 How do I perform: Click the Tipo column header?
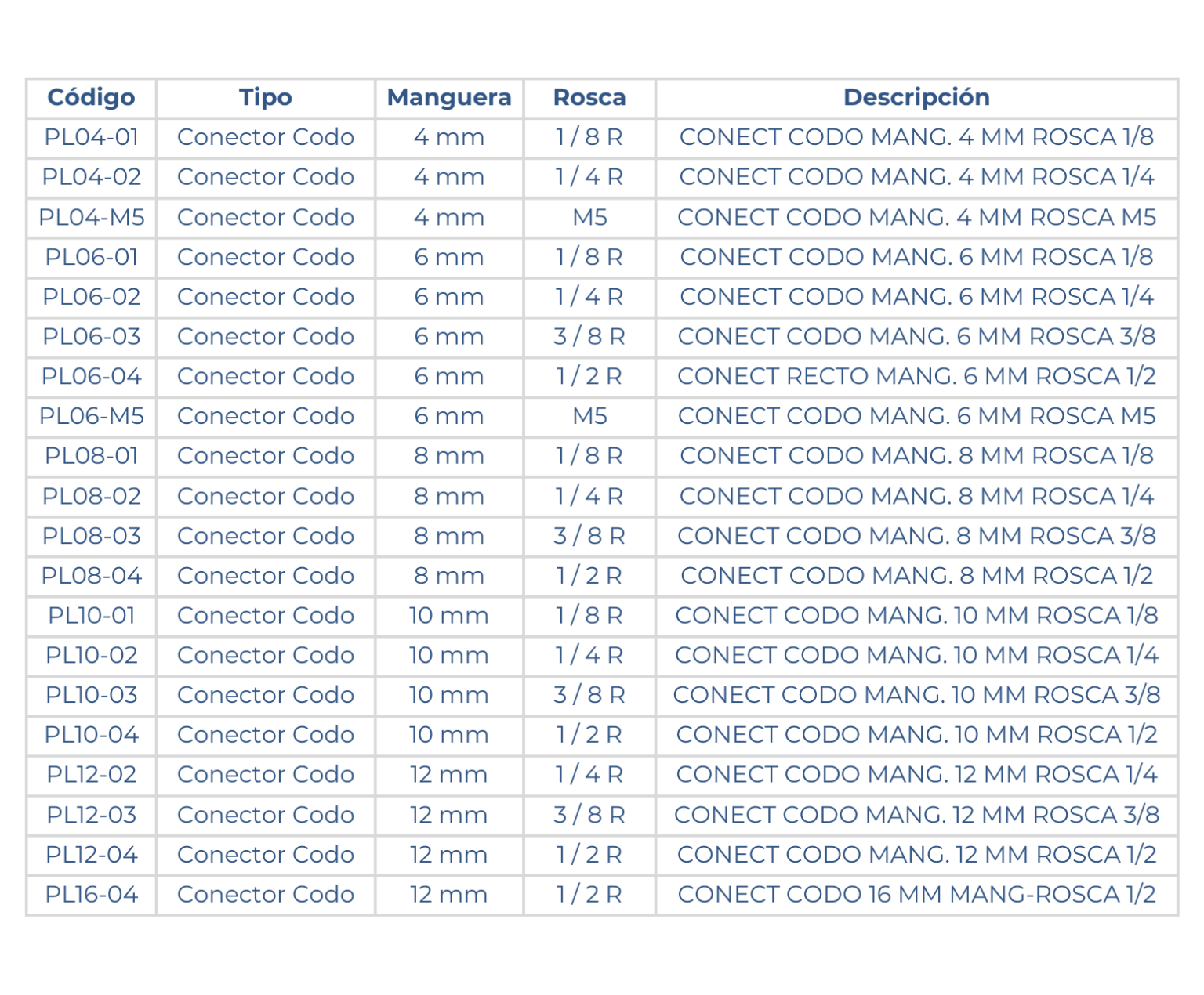(x=266, y=97)
